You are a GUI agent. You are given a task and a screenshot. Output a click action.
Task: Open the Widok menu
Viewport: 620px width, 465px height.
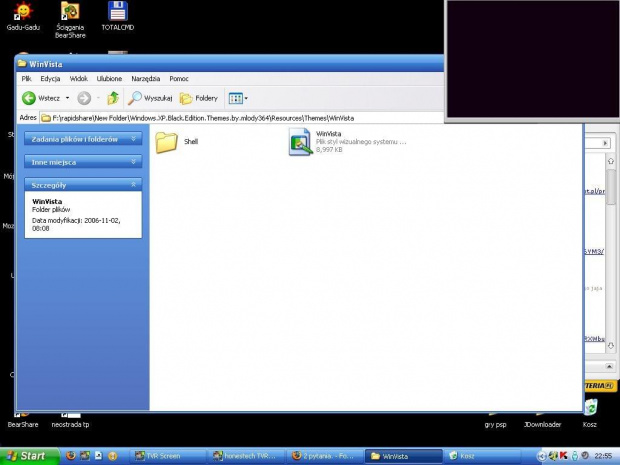[78, 79]
